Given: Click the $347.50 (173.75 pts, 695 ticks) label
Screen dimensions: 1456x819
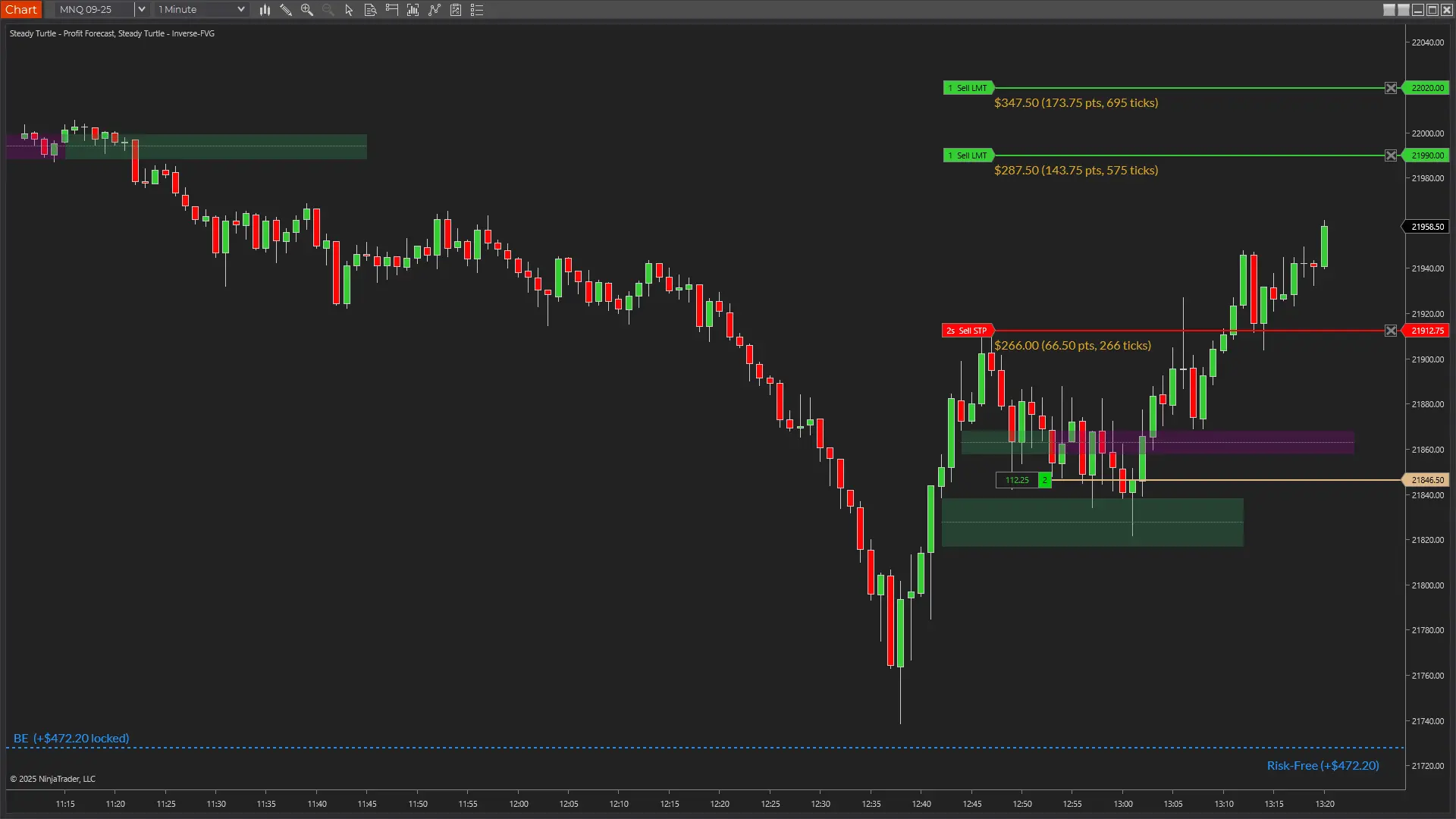Looking at the screenshot, I should pos(1076,103).
